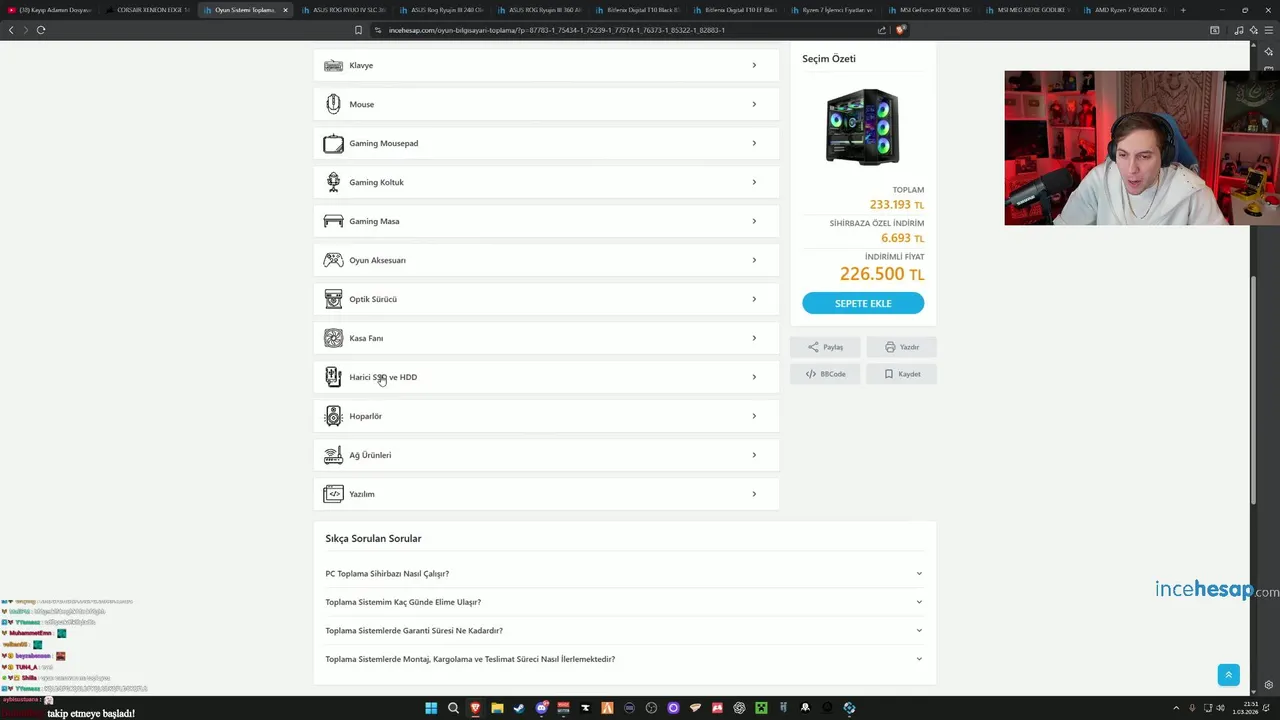Click the Yazdır print button
The width and height of the screenshot is (1280, 720).
click(902, 347)
